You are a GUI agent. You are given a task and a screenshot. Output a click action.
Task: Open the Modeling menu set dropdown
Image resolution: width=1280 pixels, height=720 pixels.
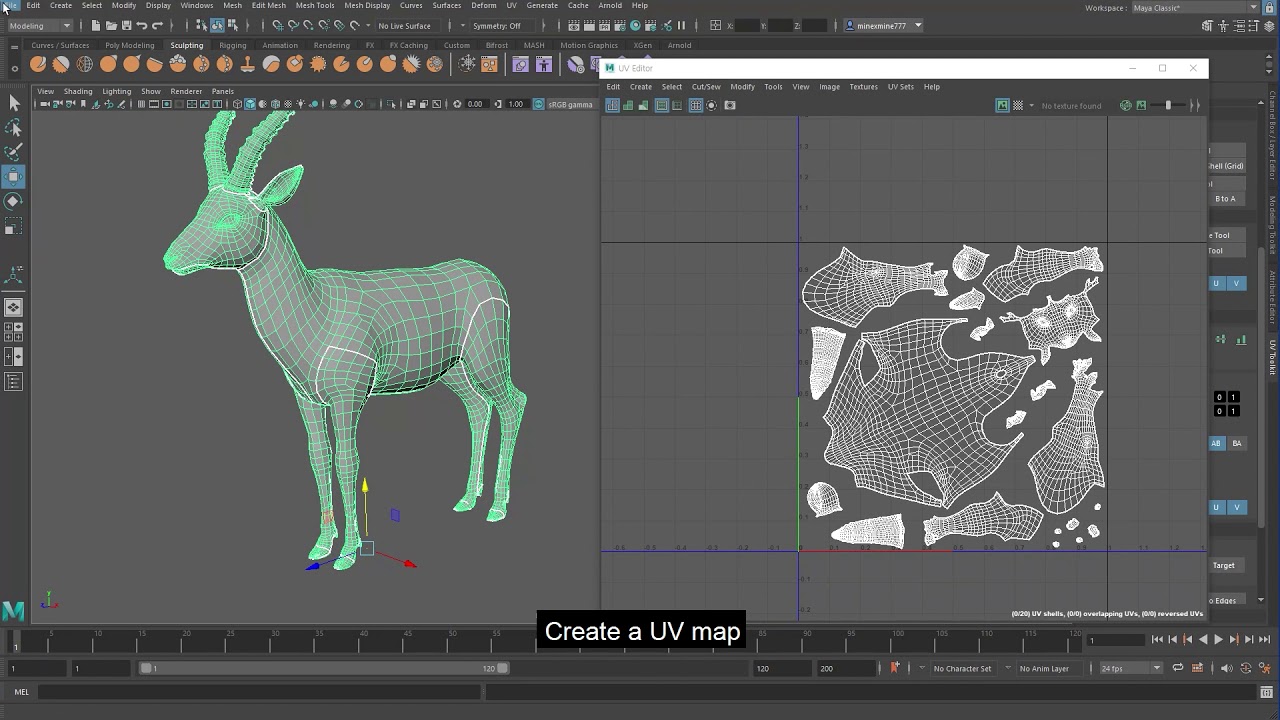click(x=40, y=25)
